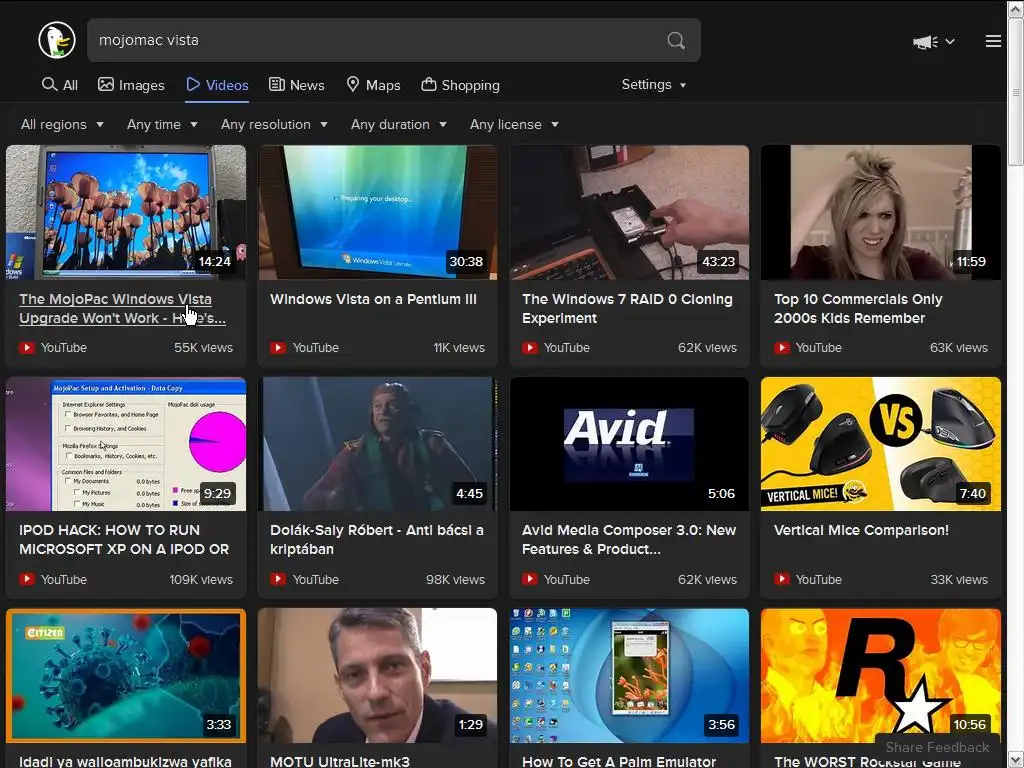Viewport: 1024px width, 768px height.
Task: Click the scrollbar up arrow
Action: click(1016, 8)
